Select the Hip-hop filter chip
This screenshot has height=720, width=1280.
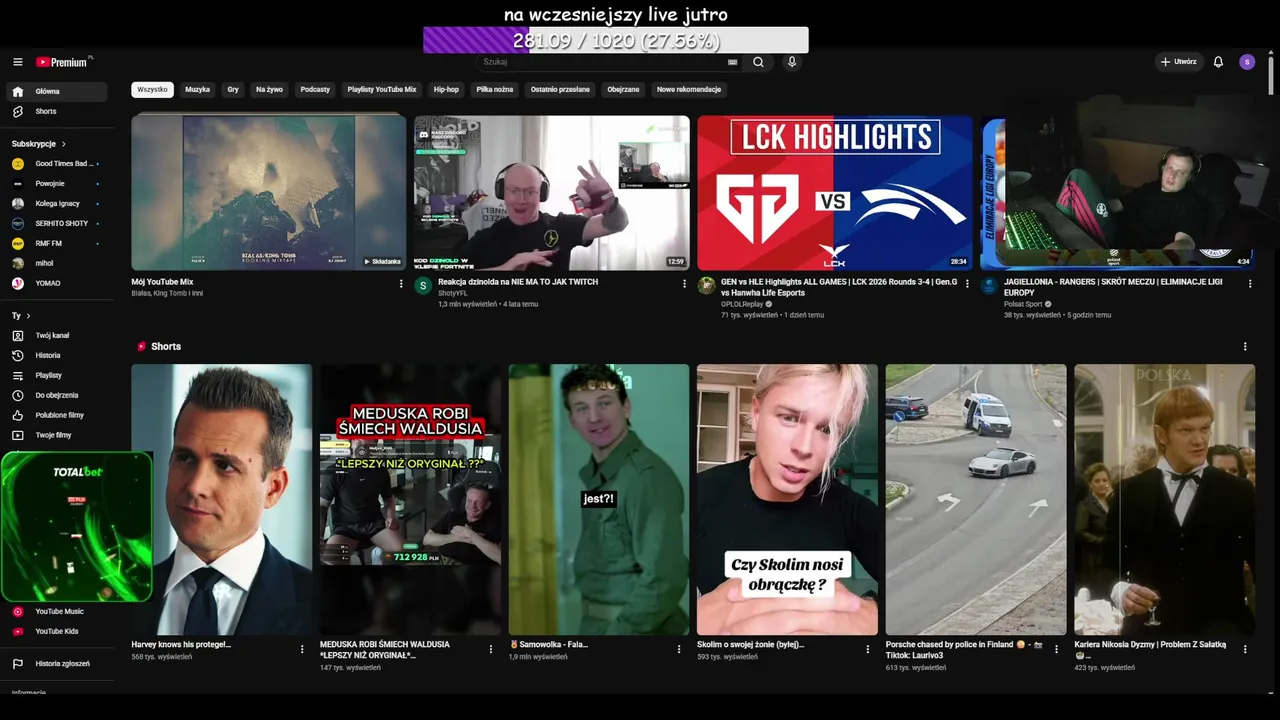pos(446,89)
